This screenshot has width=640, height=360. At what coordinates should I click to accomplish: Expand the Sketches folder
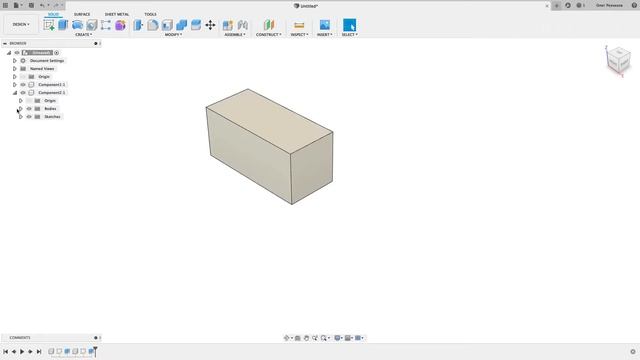pyautogui.click(x=21, y=117)
